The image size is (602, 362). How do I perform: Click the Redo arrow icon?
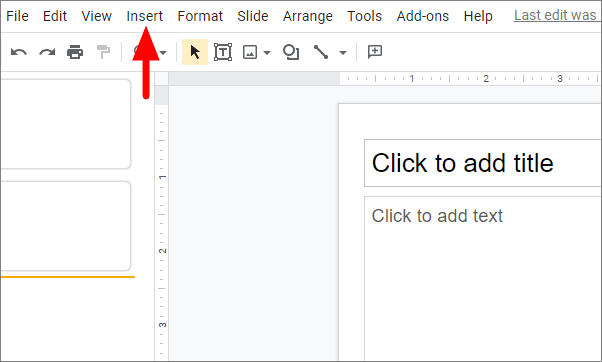(x=47, y=52)
